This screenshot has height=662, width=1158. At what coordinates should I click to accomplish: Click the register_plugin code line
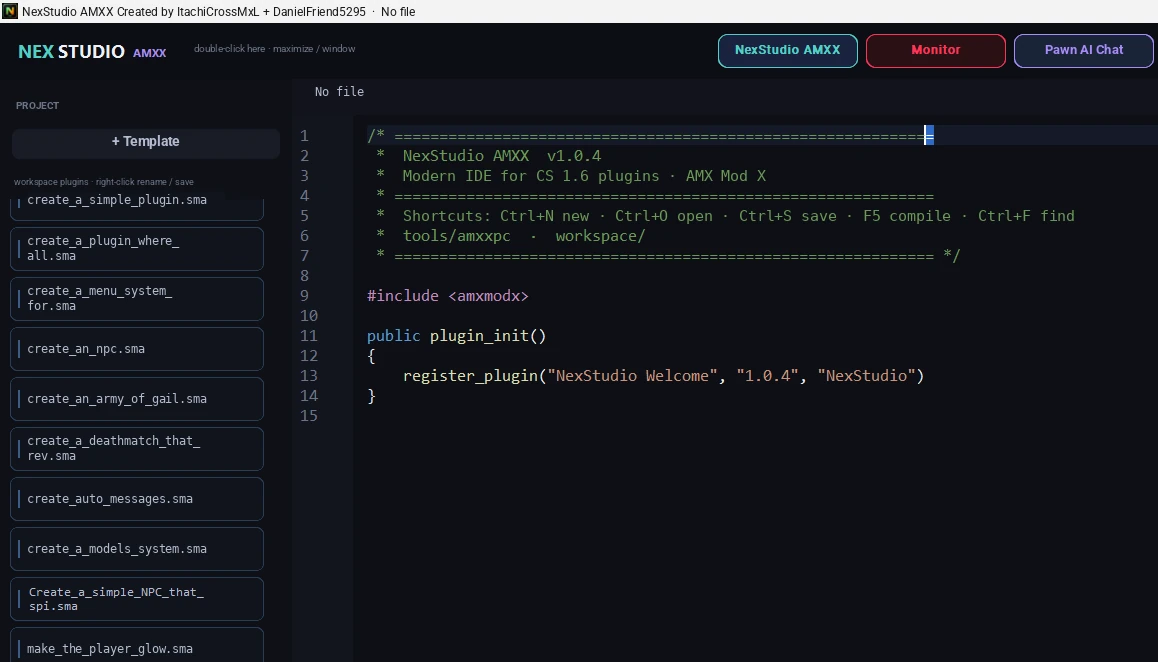[663, 375]
